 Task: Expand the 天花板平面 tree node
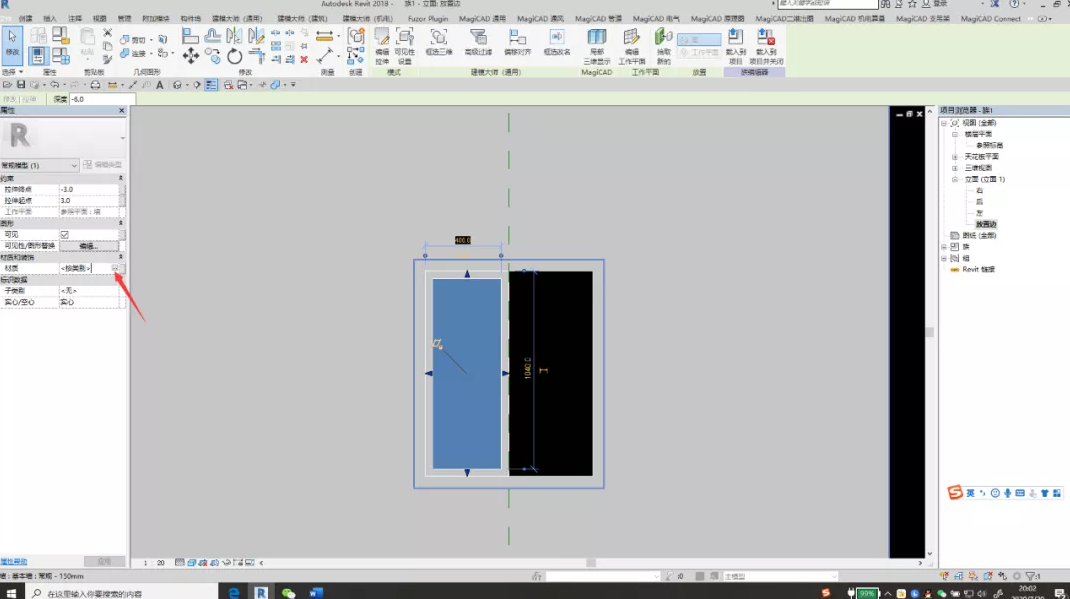955,157
